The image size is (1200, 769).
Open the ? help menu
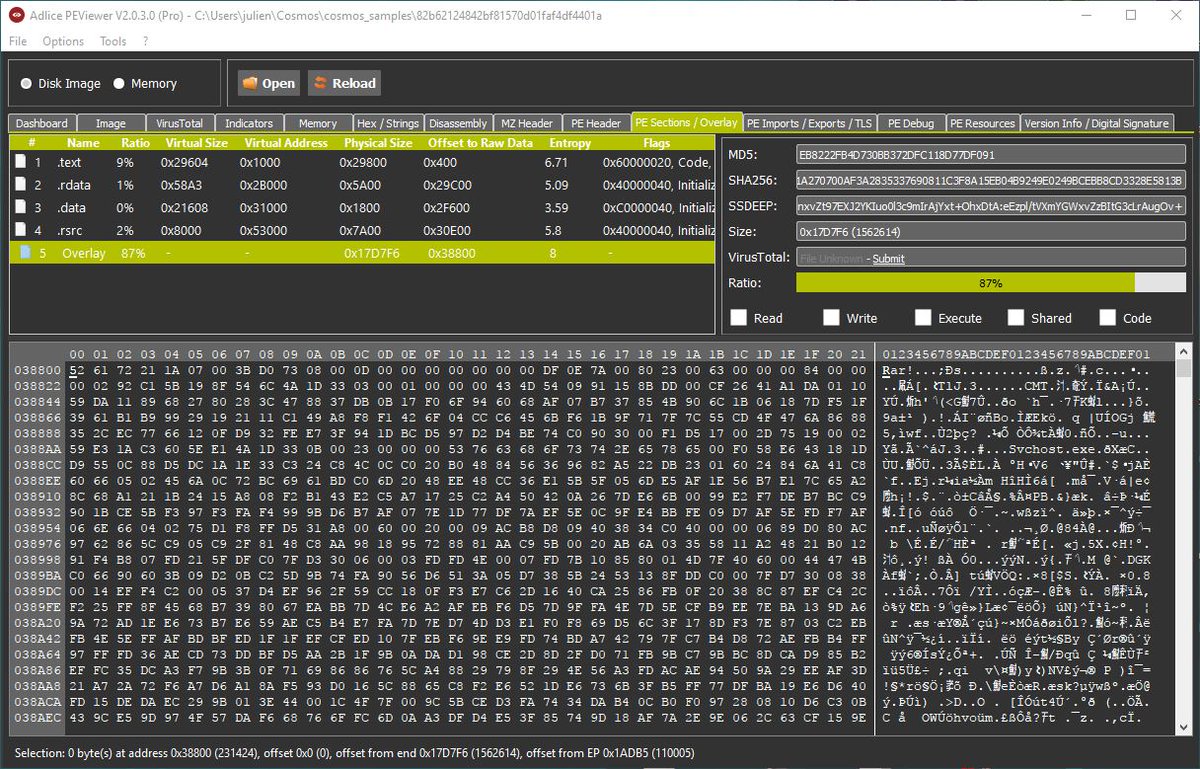click(x=145, y=41)
